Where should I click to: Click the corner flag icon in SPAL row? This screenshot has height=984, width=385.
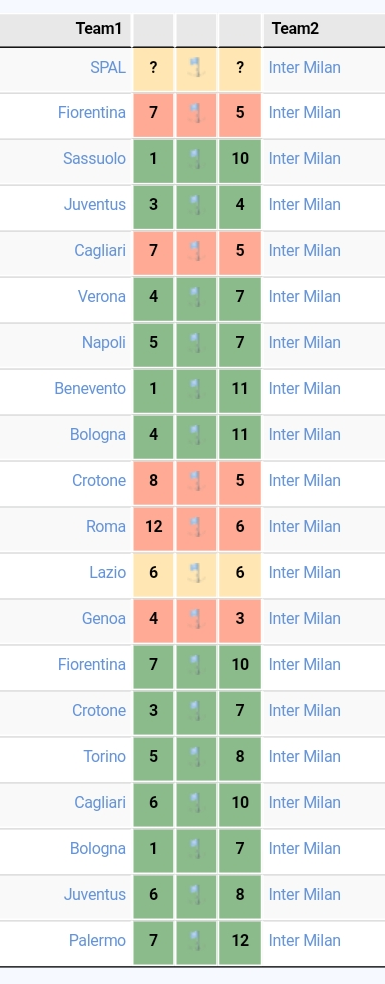[196, 67]
